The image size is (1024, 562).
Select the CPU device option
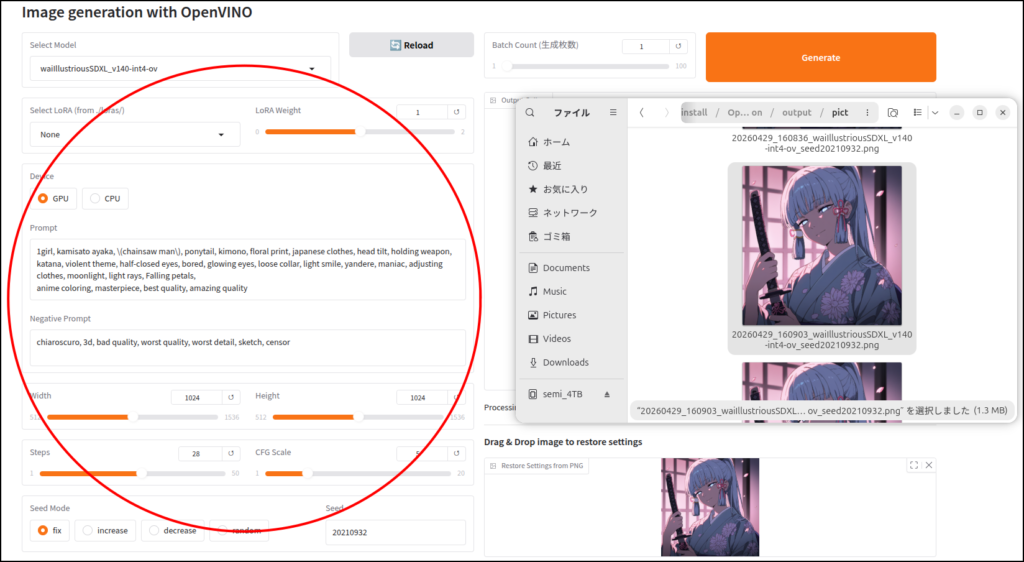click(x=105, y=198)
